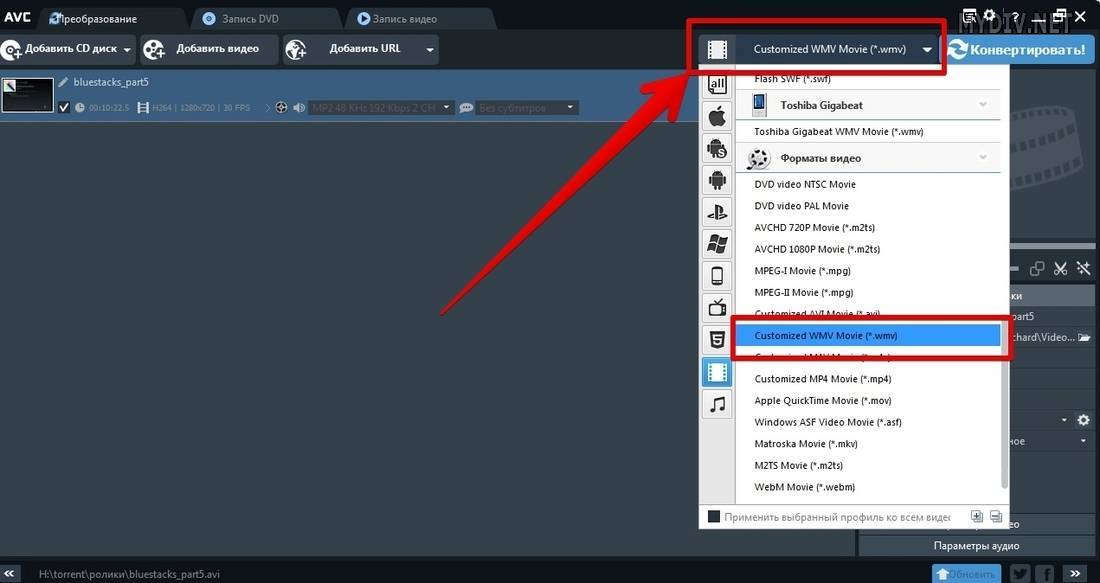Select Customized MP4 Movie (*.mp4) format
1100x583 pixels.
(822, 379)
